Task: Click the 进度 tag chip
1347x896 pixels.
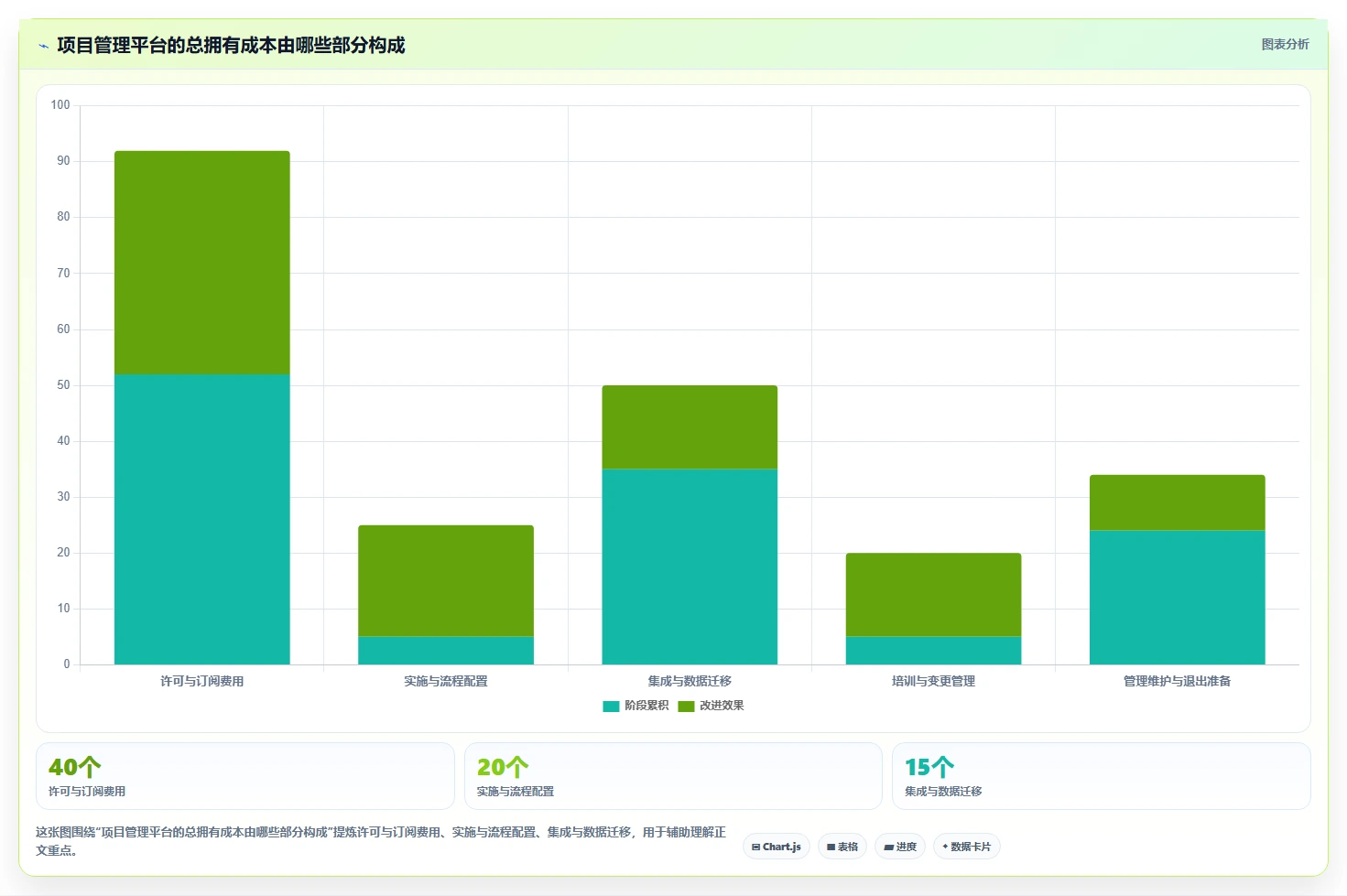Action: (x=900, y=847)
